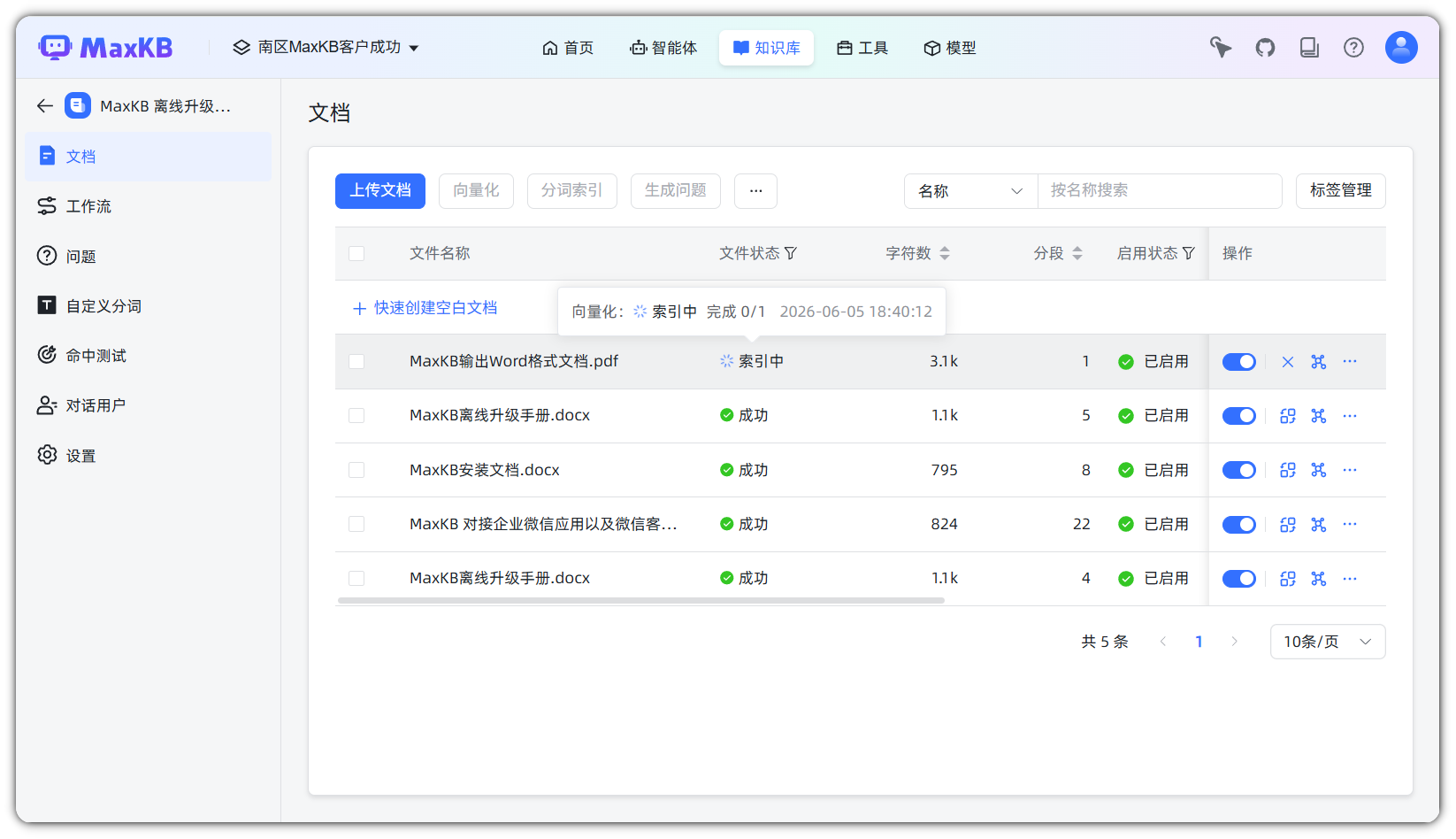This screenshot has width=1456, height=839.
Task: Click vectorize icon for MaxKB安装文档.docx row
Action: [1288, 470]
